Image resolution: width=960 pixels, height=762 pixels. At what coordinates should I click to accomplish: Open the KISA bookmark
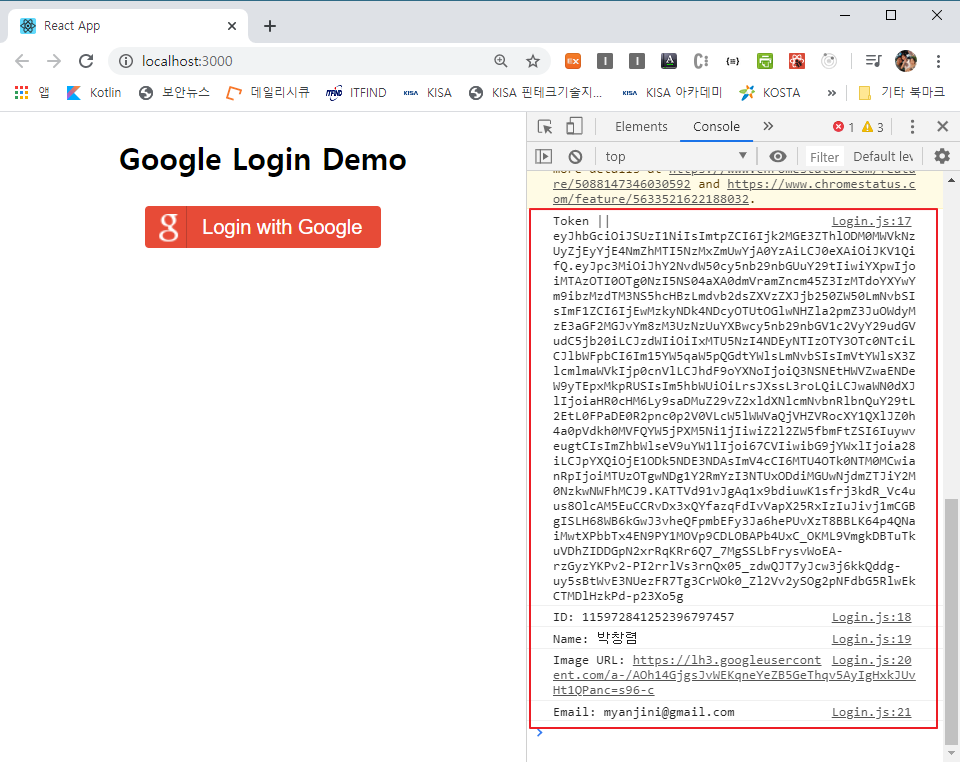pyautogui.click(x=428, y=92)
